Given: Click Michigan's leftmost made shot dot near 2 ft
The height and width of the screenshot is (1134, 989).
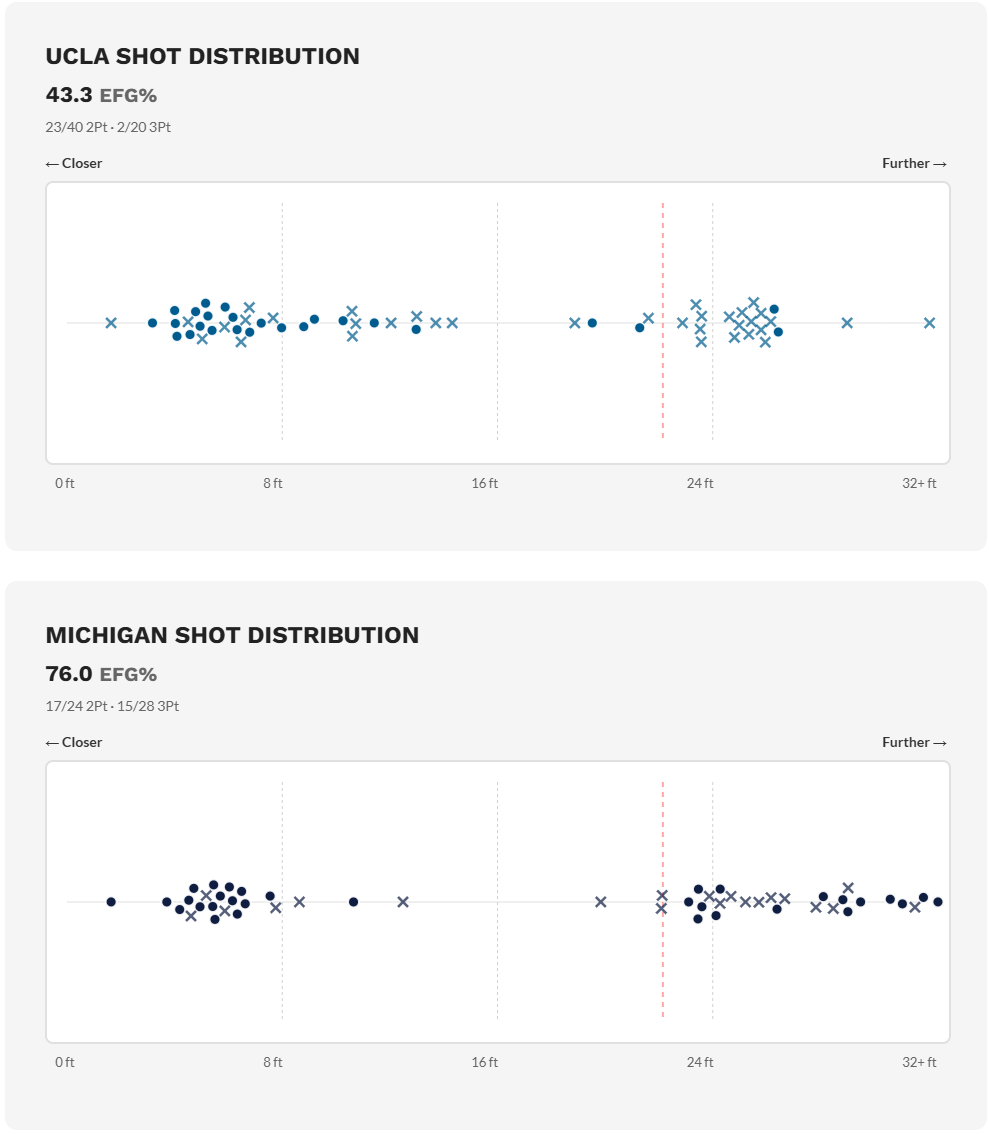Looking at the screenshot, I should tap(111, 902).
